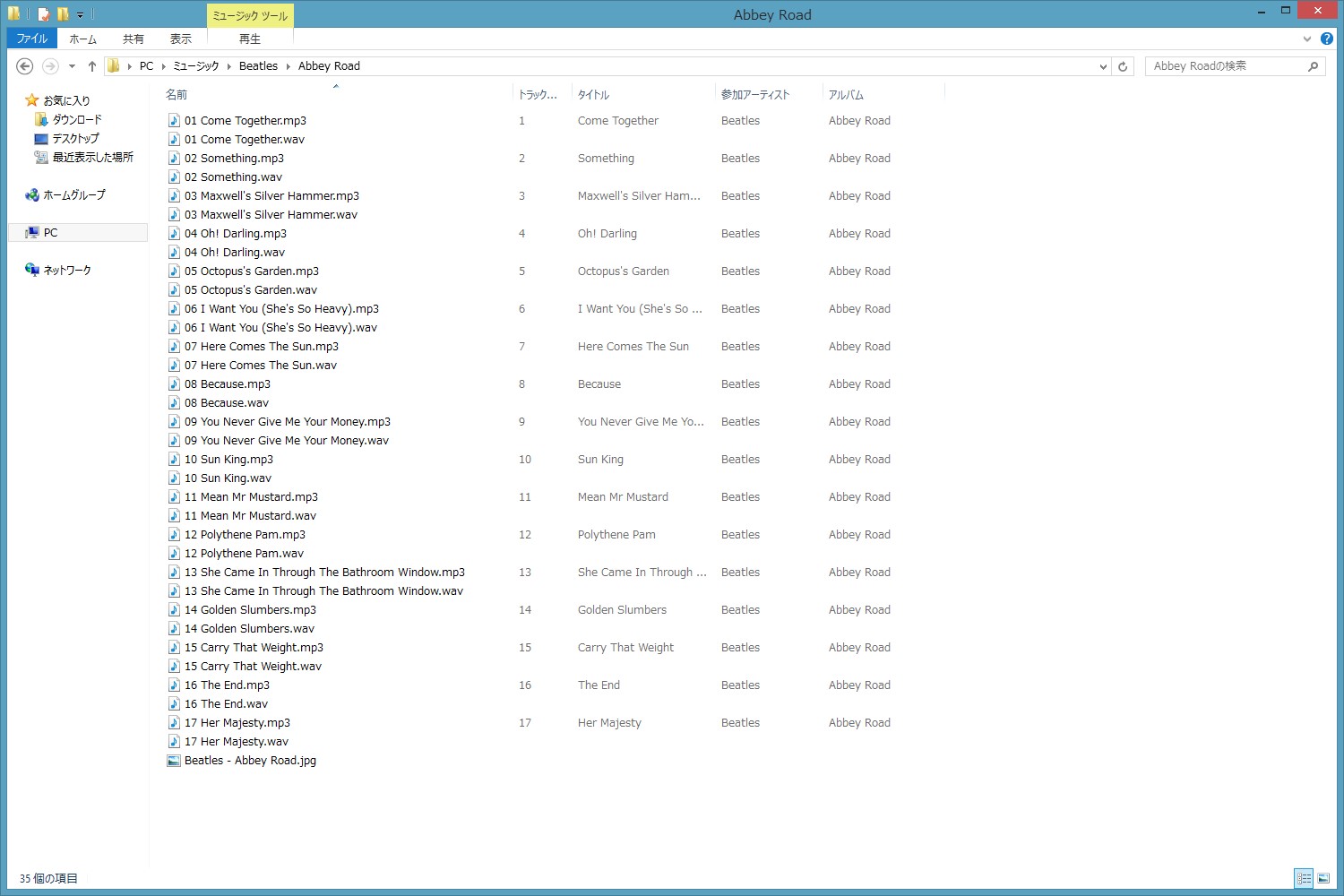This screenshot has width=1344, height=896.
Task: Click track number 9 in the track column
Action: (x=521, y=421)
